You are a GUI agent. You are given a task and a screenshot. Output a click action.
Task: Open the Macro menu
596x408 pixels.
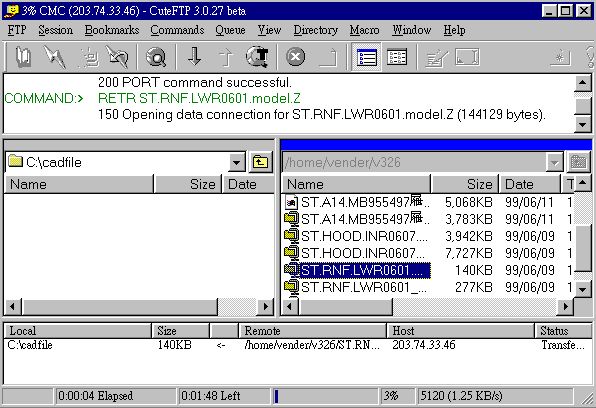click(x=364, y=30)
